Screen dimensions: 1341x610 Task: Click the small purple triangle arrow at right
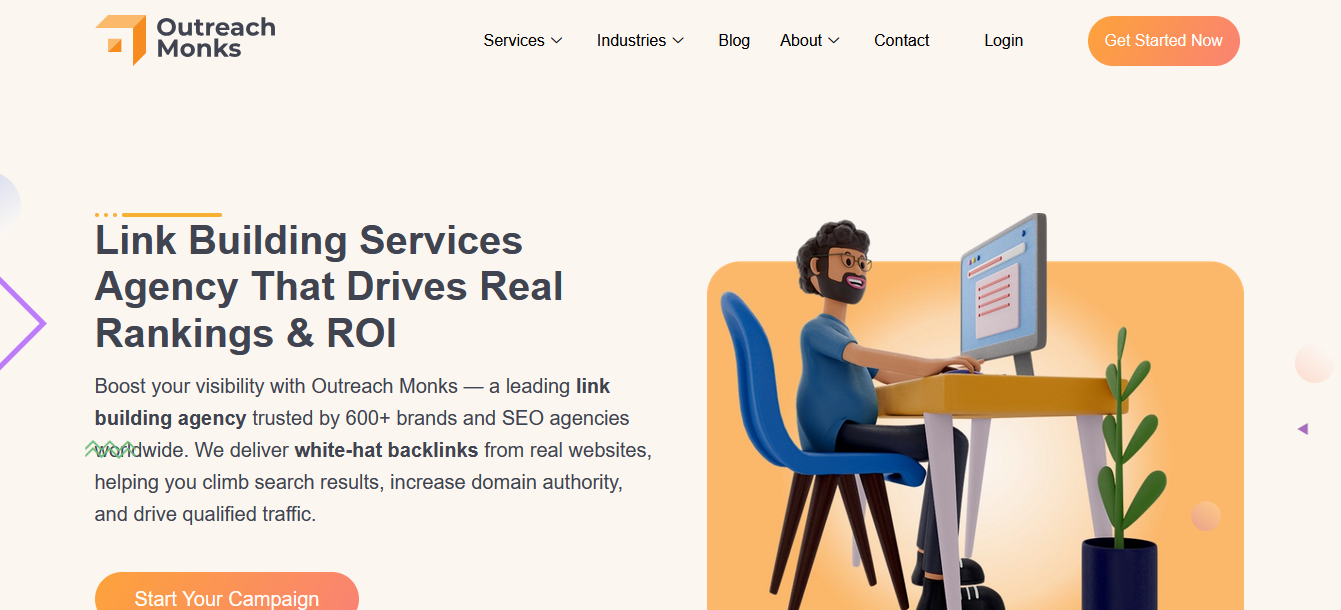[1303, 429]
